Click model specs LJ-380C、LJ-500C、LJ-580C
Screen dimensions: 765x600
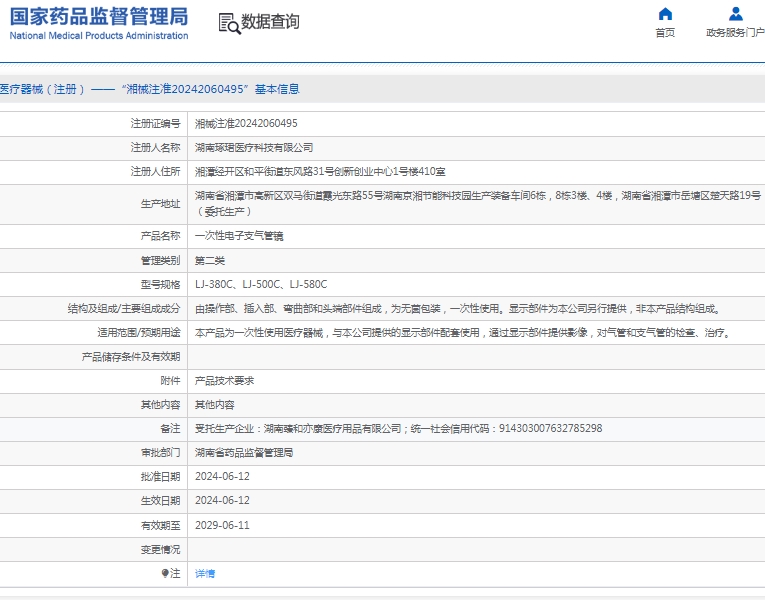point(261,284)
